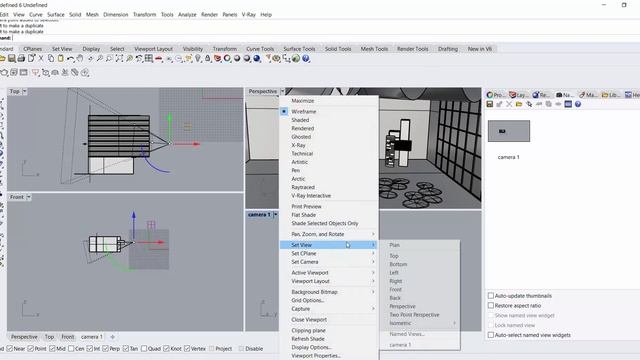Open the camera 1 viewport dropdown arrow
Screen dimensions: 640x360
pyautogui.click(x=276, y=215)
